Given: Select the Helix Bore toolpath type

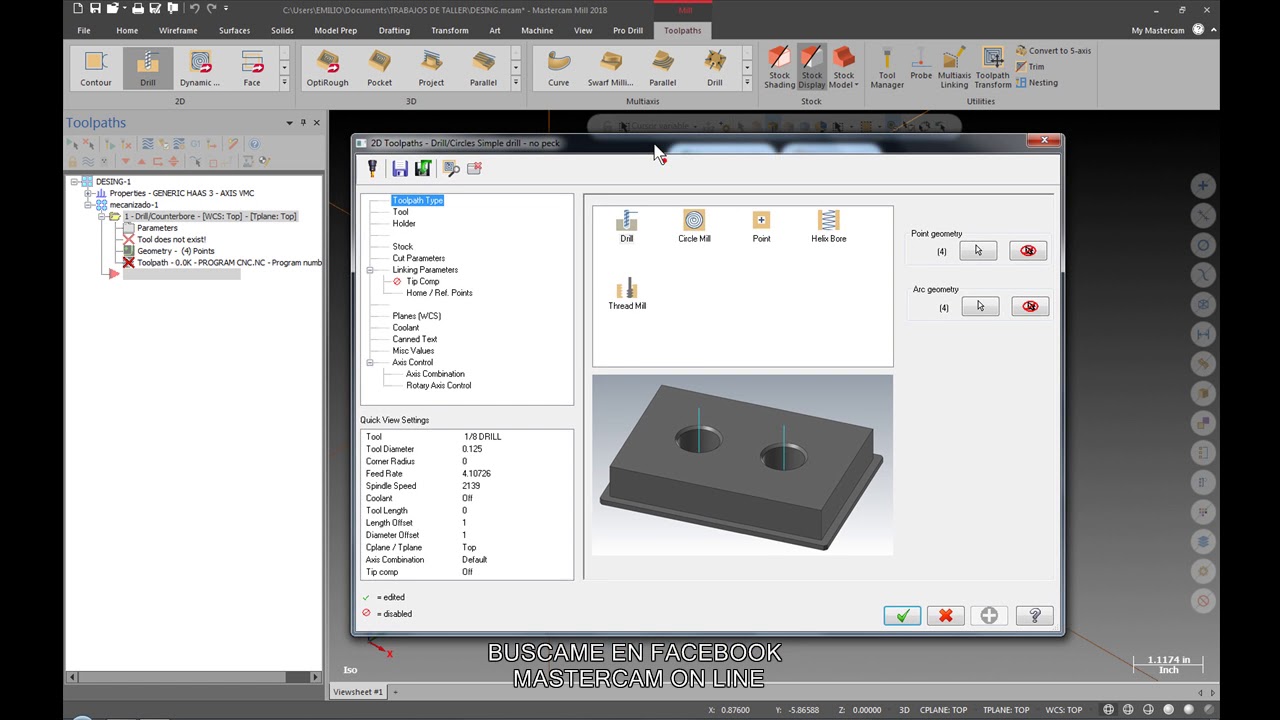Looking at the screenshot, I should [x=828, y=226].
